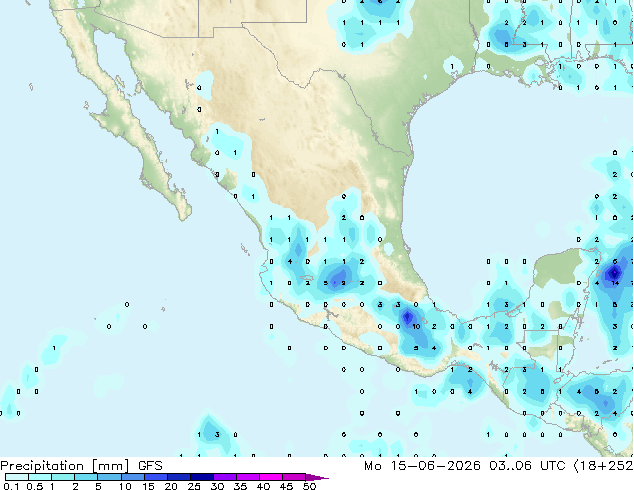Select the navy legend swatch between 25 and 30
Screen dimensions: 634x490
[201, 477]
